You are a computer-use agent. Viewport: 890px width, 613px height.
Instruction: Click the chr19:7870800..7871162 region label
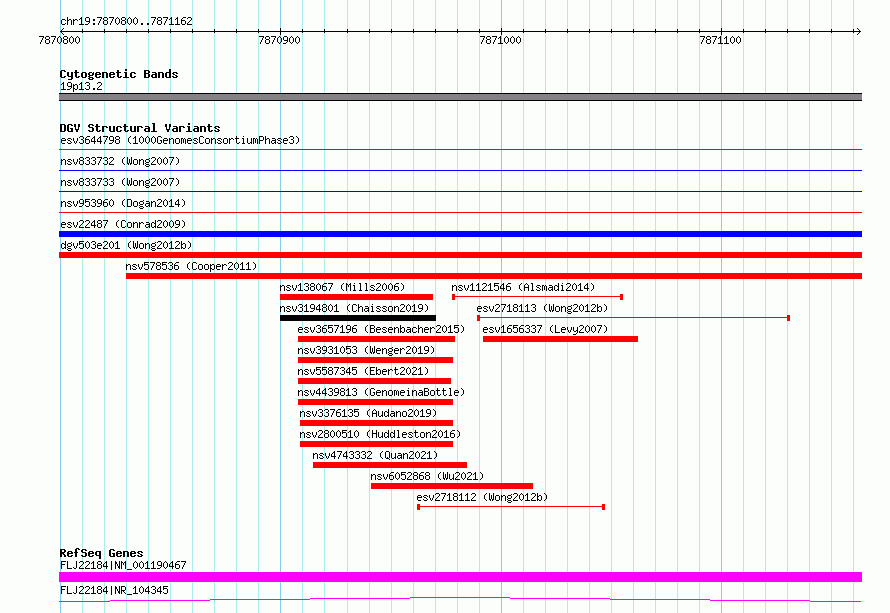tap(126, 21)
